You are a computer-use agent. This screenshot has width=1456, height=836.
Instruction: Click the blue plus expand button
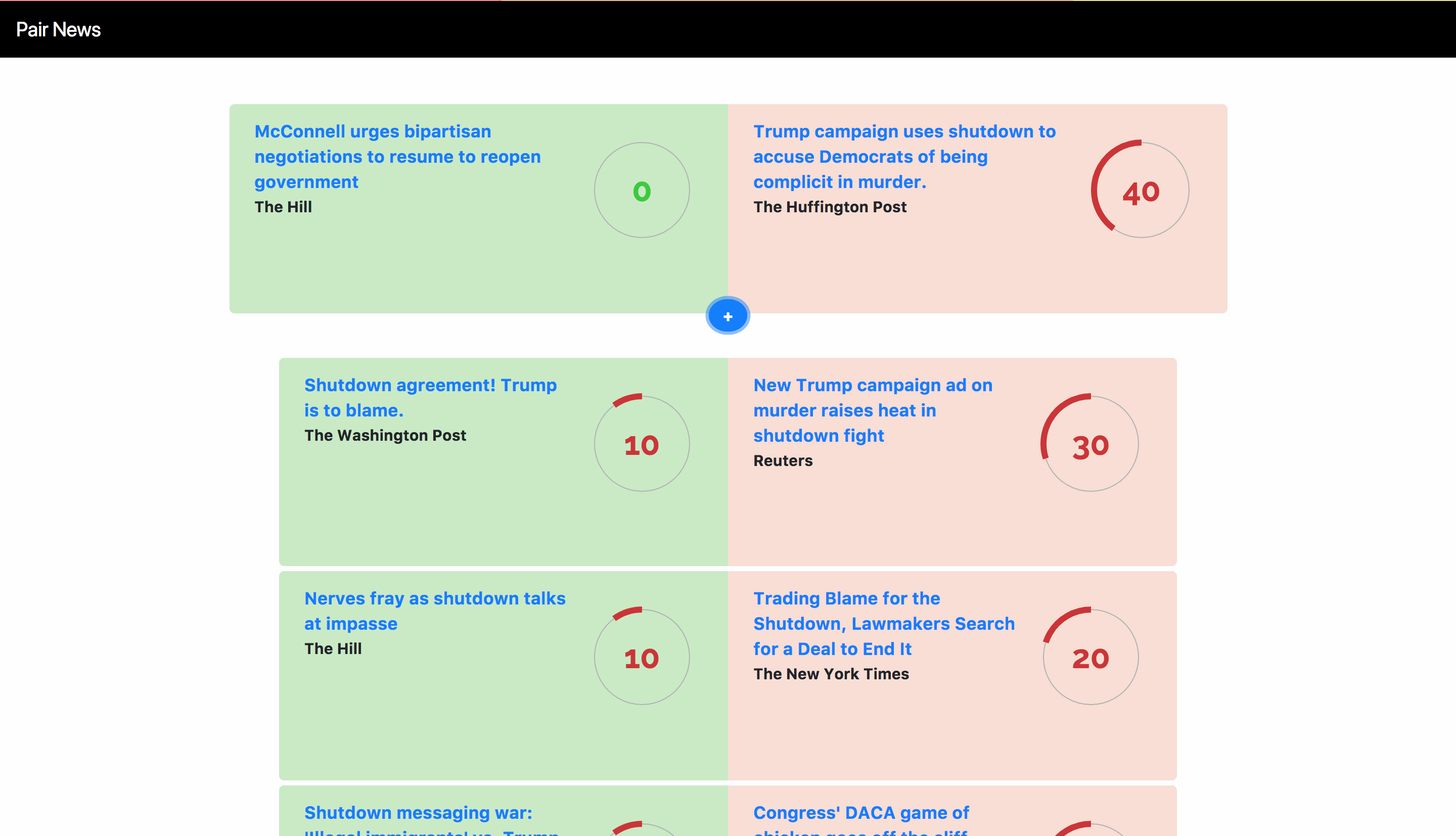727,316
